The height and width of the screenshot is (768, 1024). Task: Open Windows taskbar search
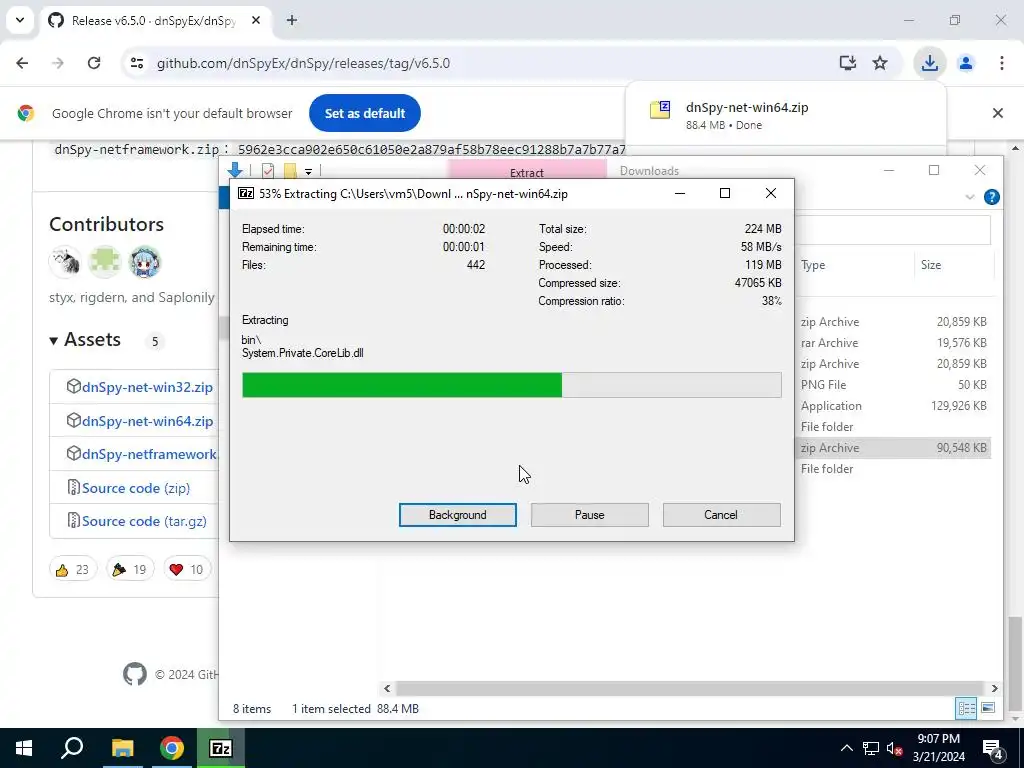coord(72,748)
